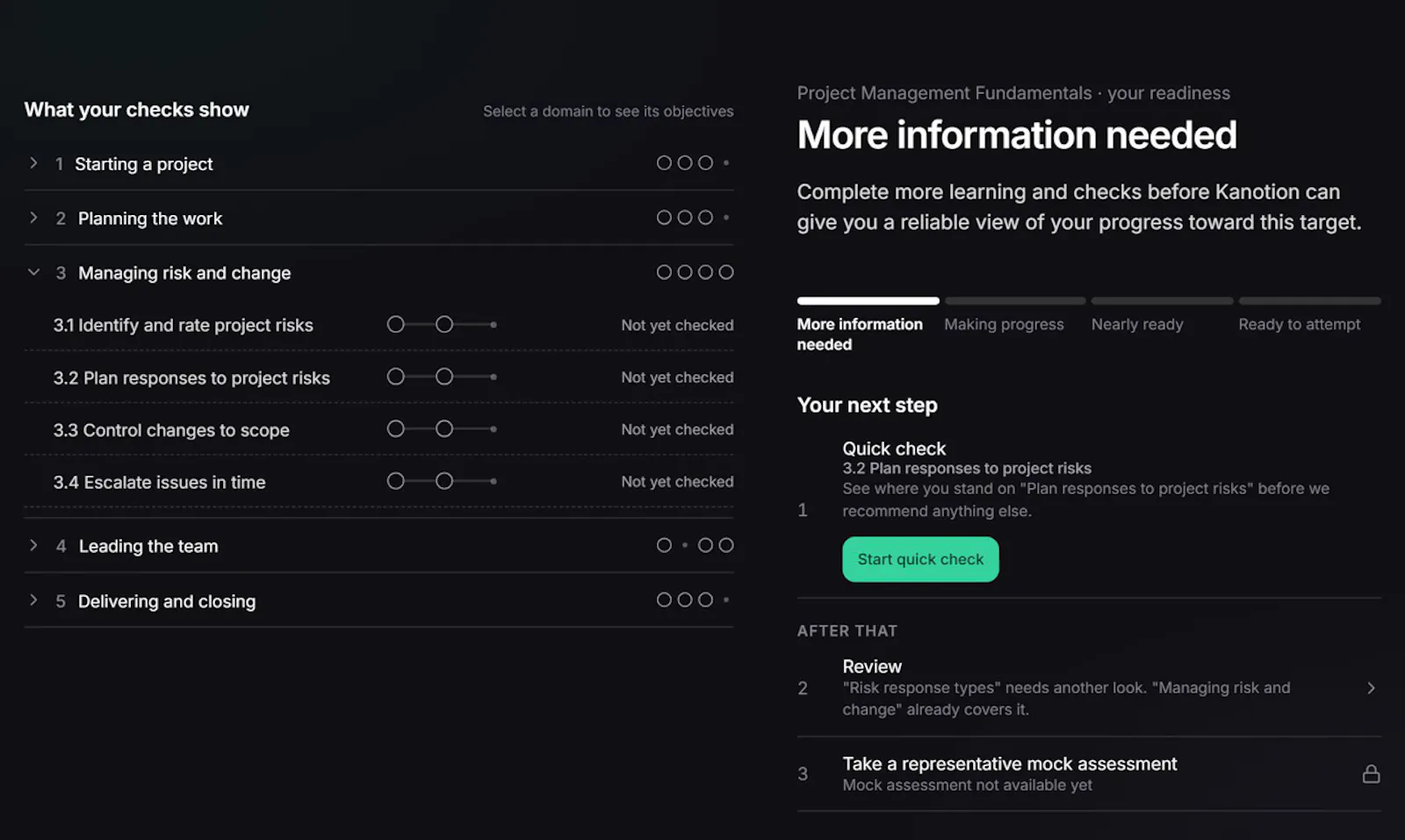
Task: Click progress track for Control changes to scope
Action: pyautogui.click(x=443, y=429)
